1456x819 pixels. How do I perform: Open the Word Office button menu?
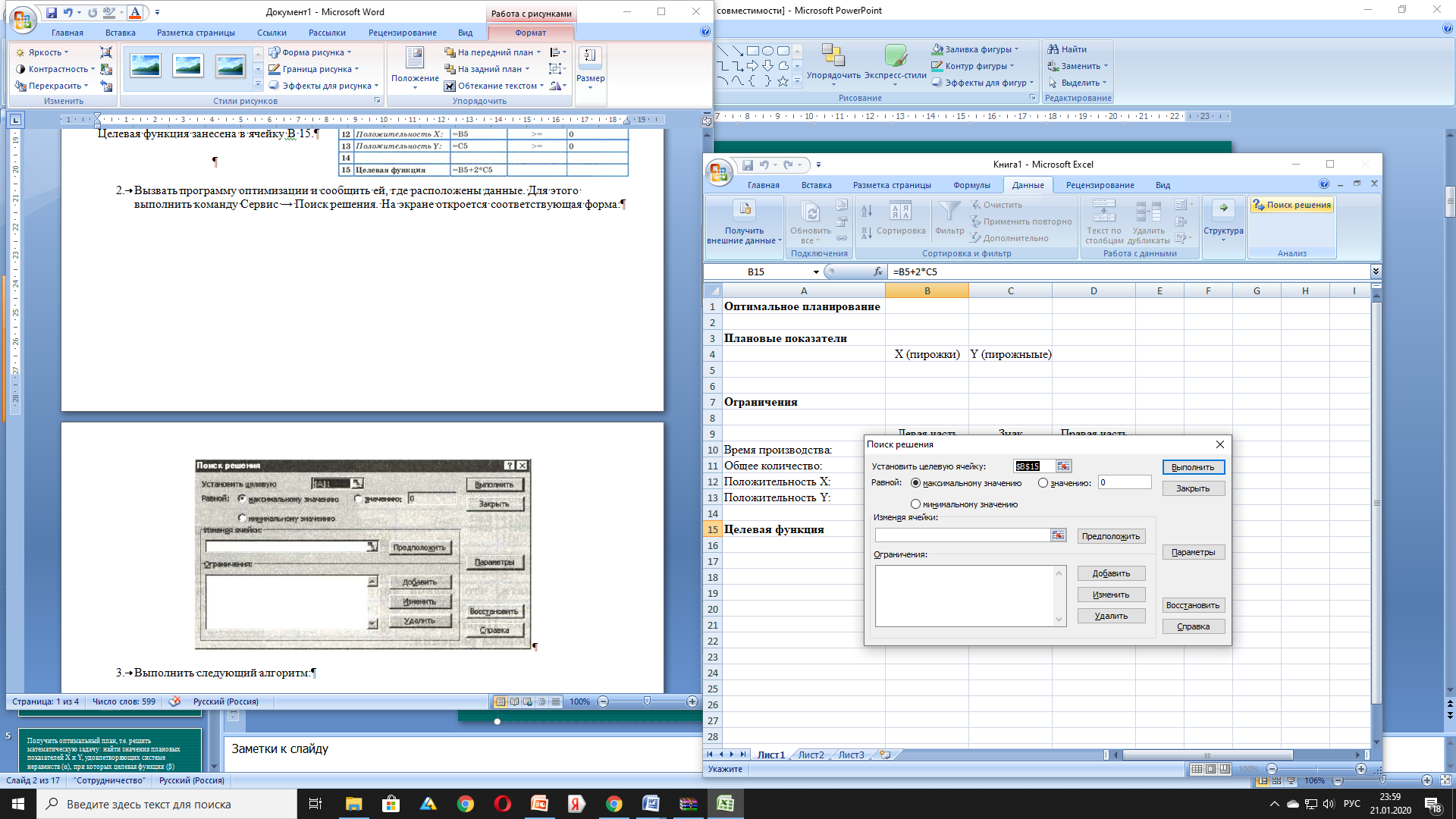tap(22, 19)
